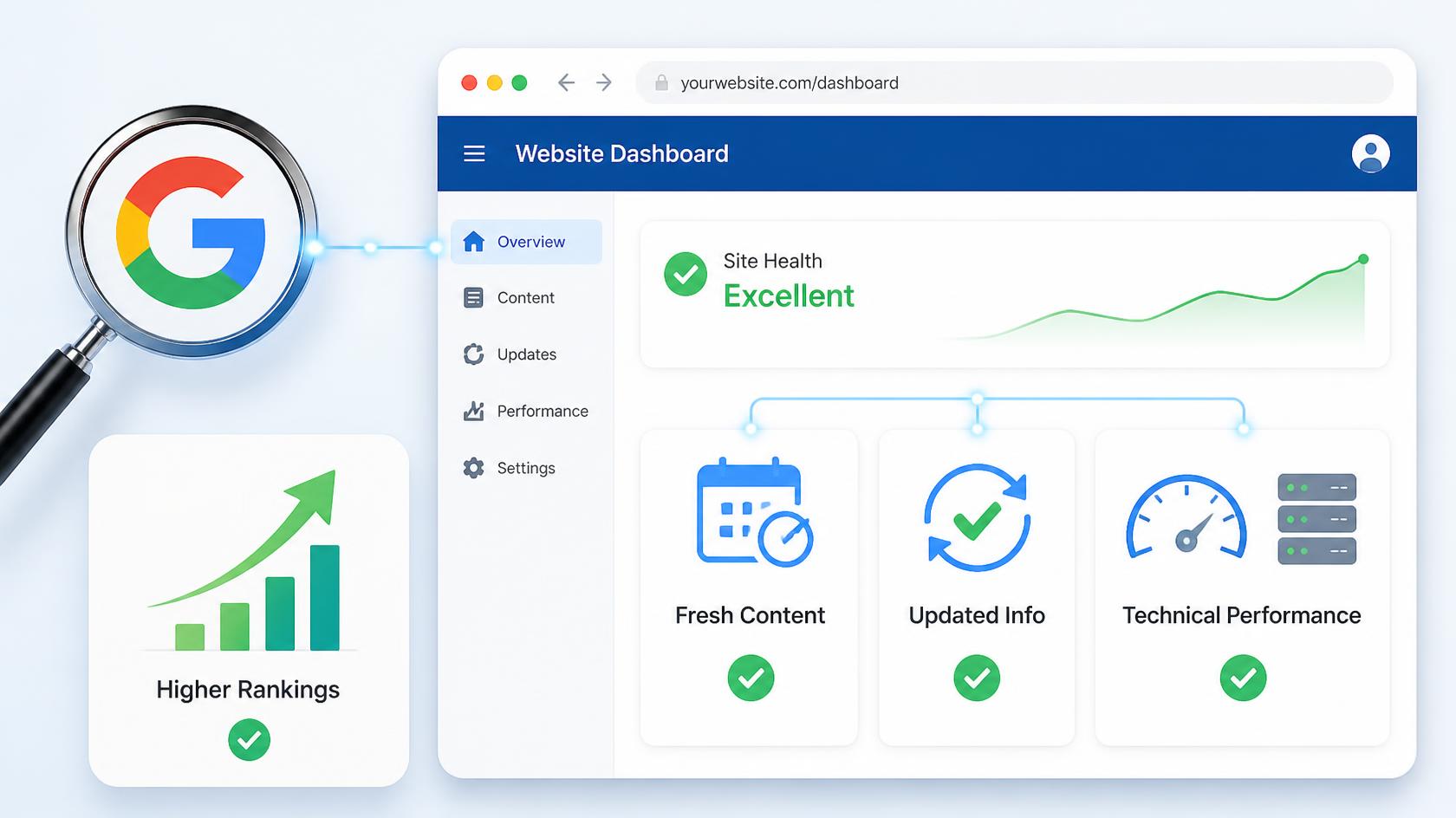Click the green checkmark under Technical Performance
The width and height of the screenshot is (1456, 818).
[1243, 678]
